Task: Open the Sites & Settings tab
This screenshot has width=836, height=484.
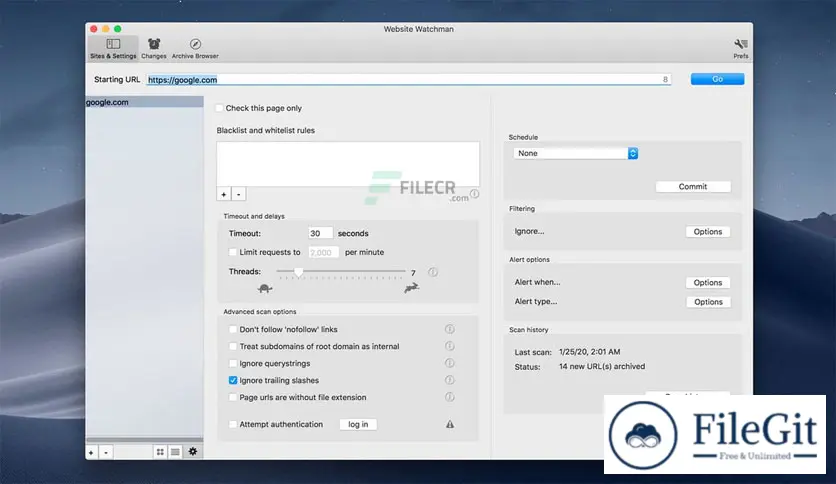Action: coord(113,48)
